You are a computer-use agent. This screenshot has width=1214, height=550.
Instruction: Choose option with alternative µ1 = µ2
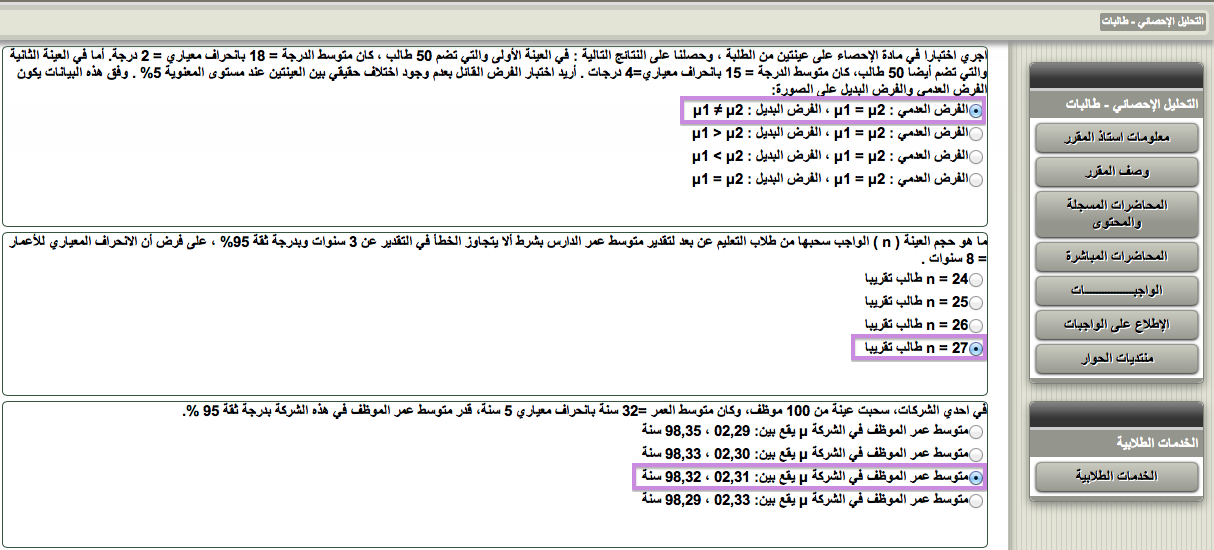tap(976, 180)
